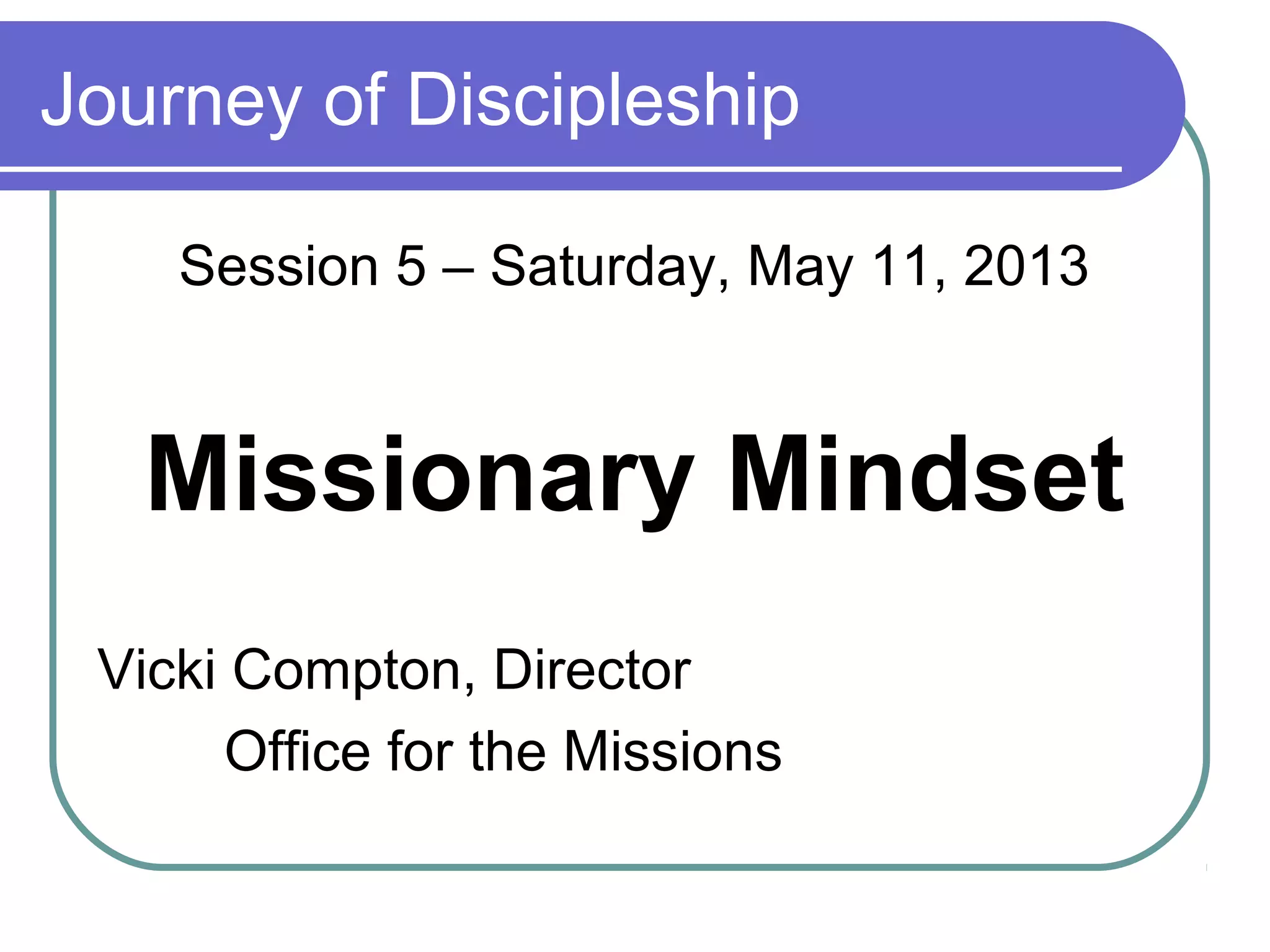The height and width of the screenshot is (952, 1270).
Task: Click the "May 11," date text
Action: 848,268
